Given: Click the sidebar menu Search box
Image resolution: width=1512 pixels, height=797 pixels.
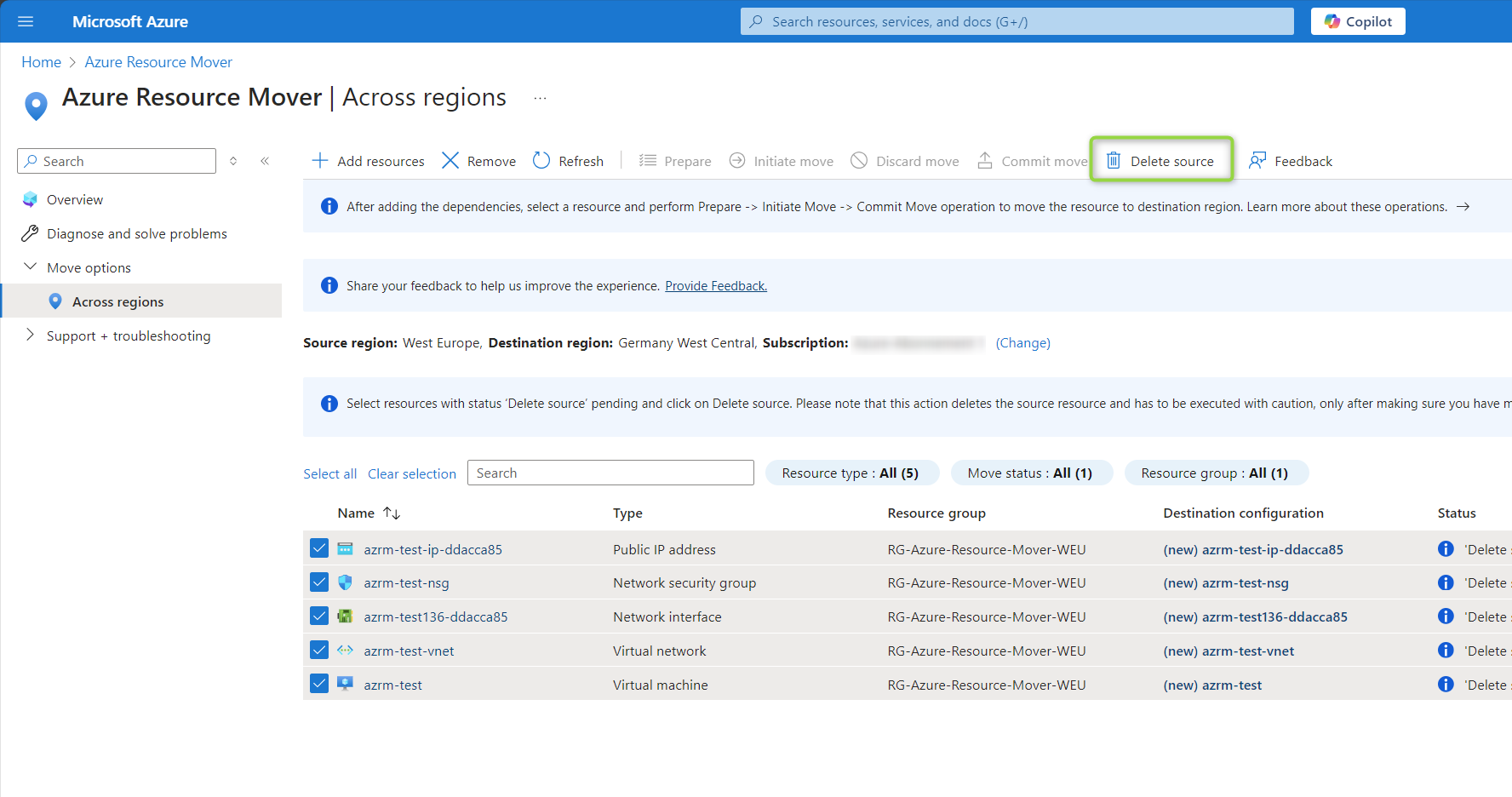Looking at the screenshot, I should point(117,161).
